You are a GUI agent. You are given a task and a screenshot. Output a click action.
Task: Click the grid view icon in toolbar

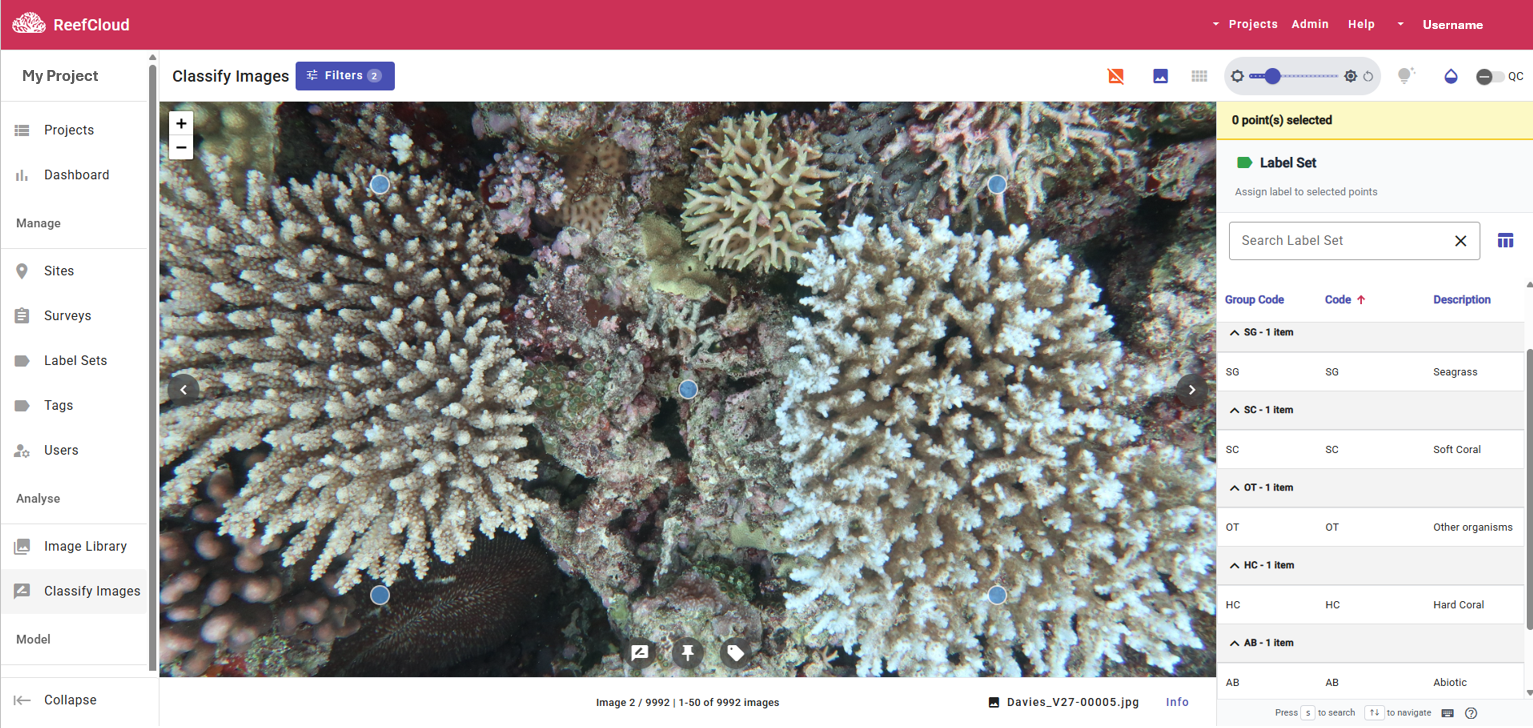(1199, 76)
